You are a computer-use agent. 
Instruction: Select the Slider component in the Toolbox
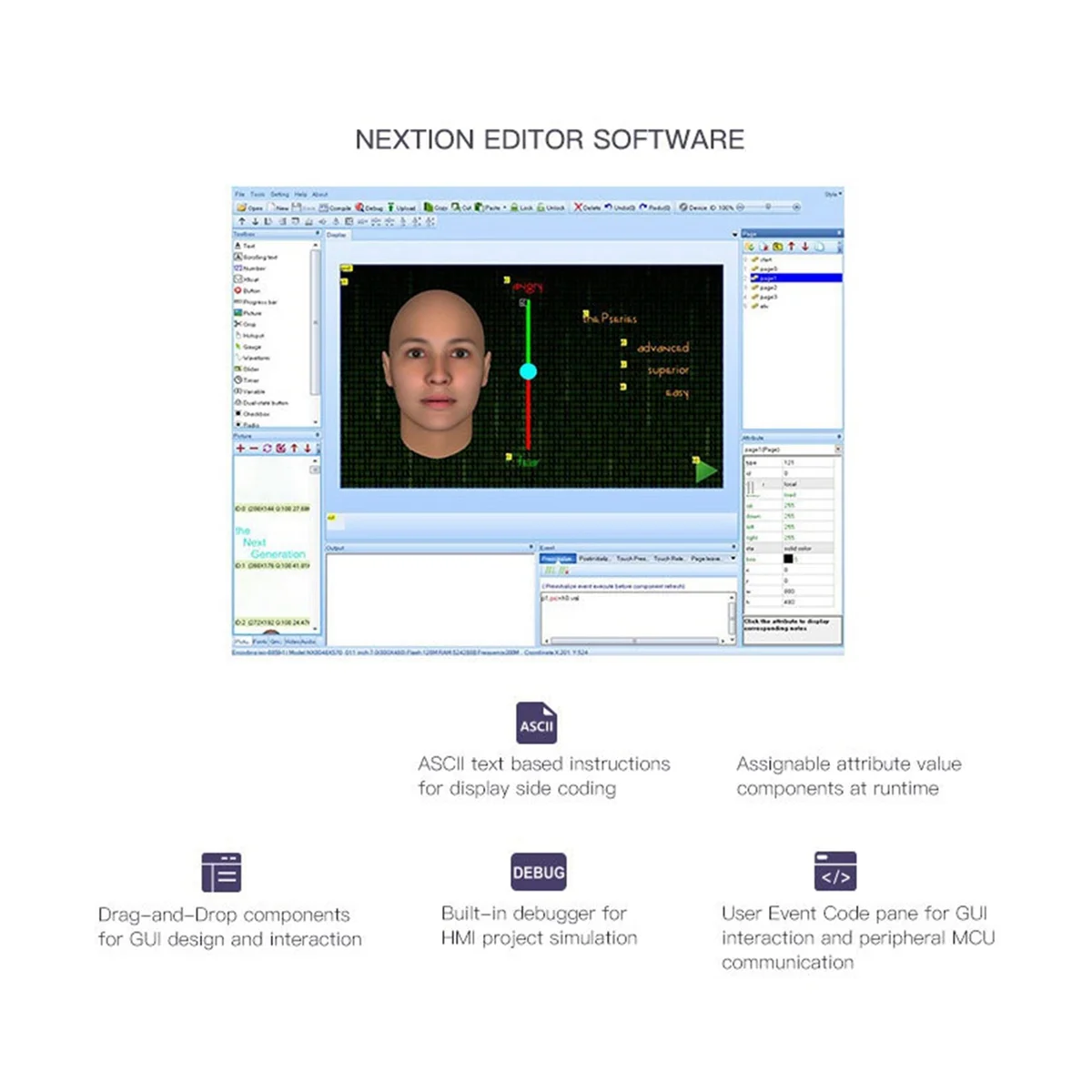click(248, 369)
